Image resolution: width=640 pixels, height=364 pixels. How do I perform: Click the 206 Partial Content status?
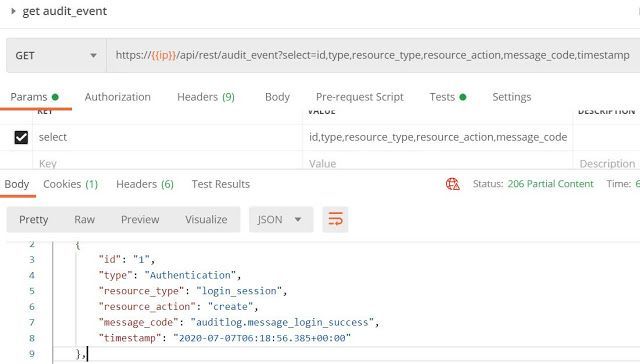pos(550,184)
